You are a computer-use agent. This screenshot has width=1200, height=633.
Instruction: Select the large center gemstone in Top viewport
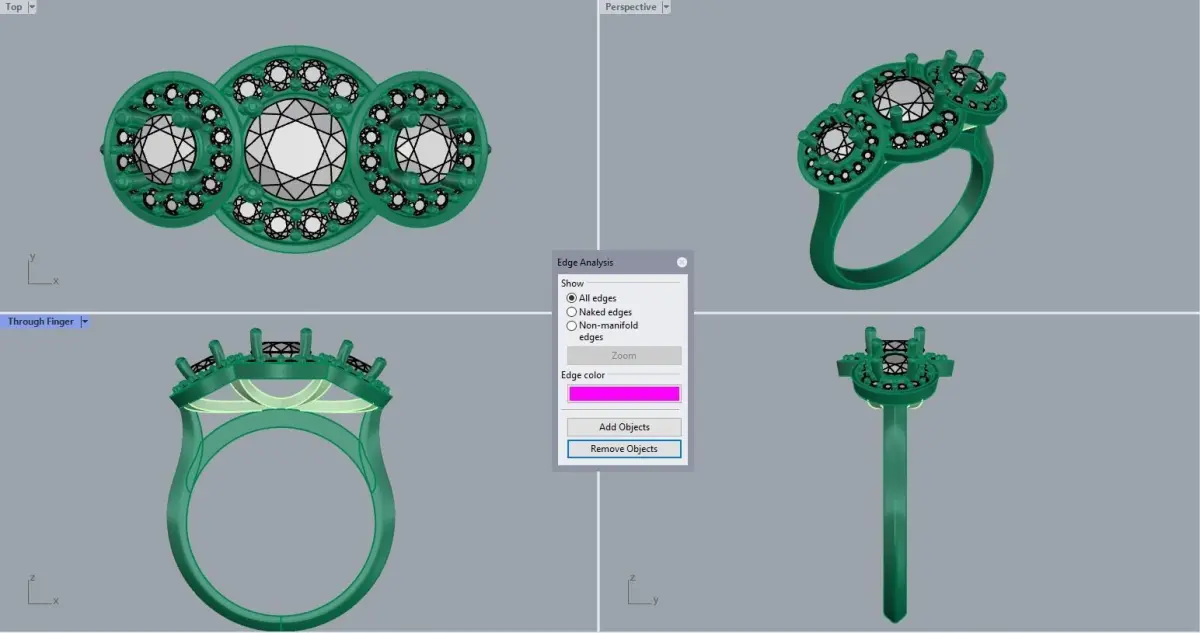pos(296,148)
